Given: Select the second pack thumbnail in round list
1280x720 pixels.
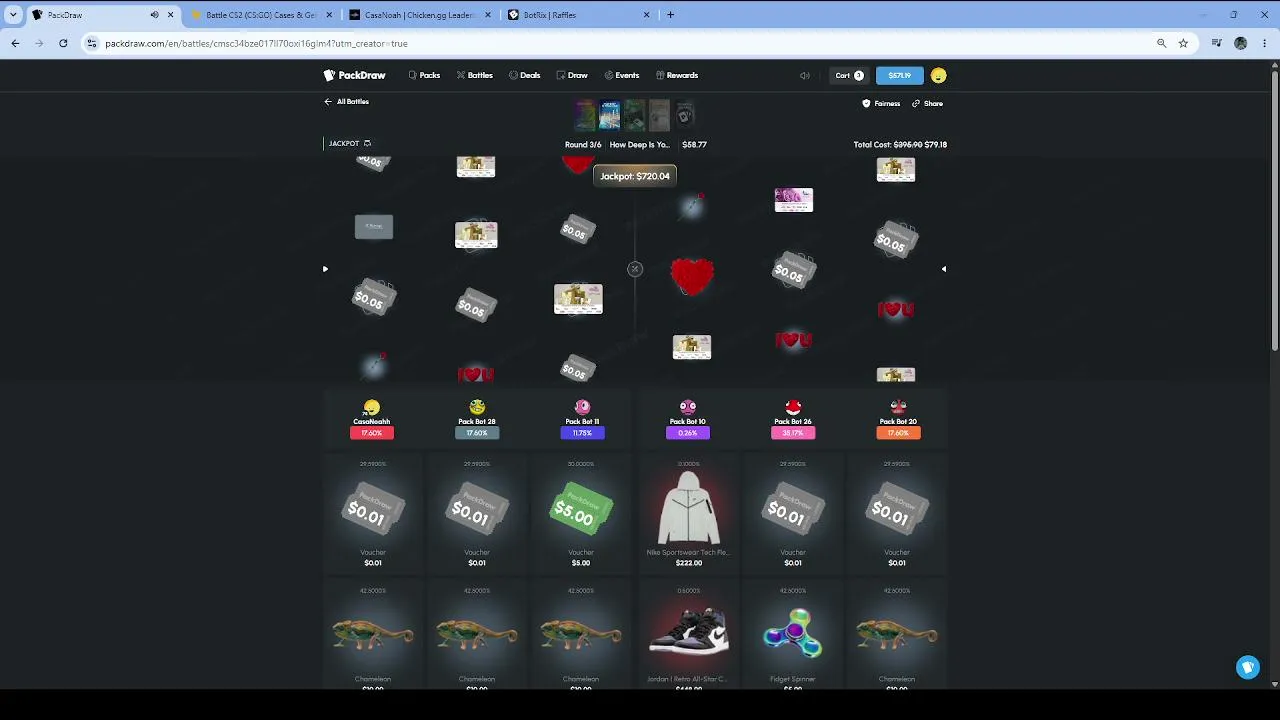Looking at the screenshot, I should pyautogui.click(x=610, y=115).
